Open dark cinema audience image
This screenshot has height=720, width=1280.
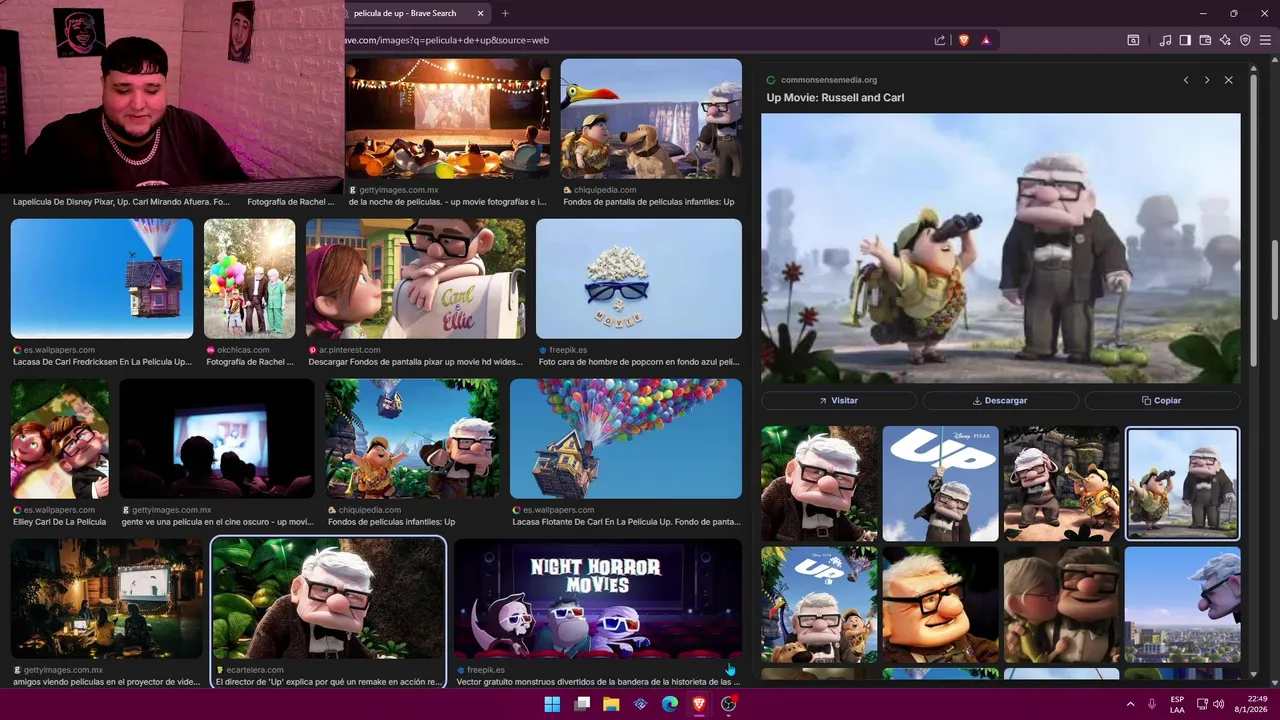217,439
